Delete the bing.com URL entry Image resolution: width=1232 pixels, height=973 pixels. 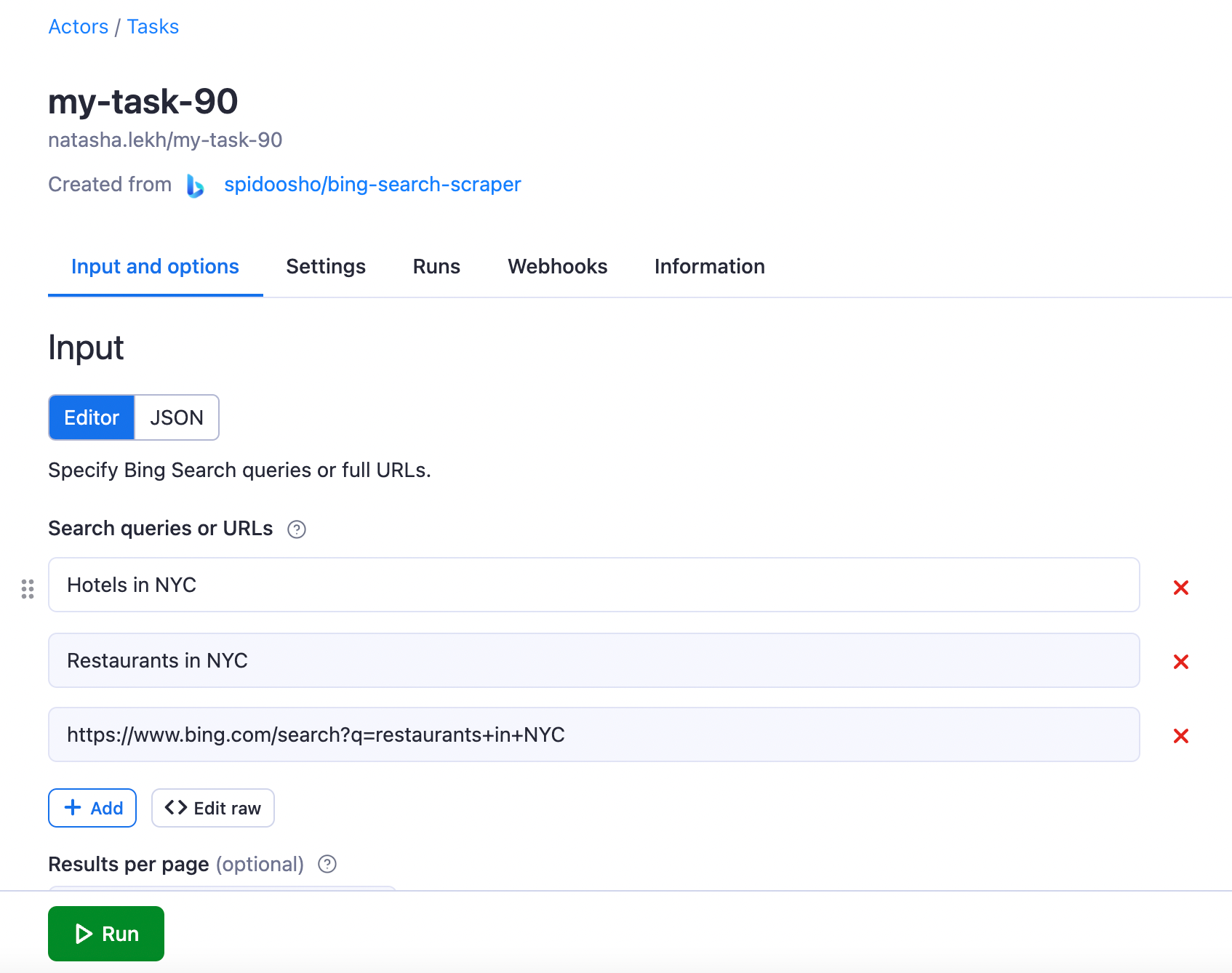pyautogui.click(x=1181, y=736)
